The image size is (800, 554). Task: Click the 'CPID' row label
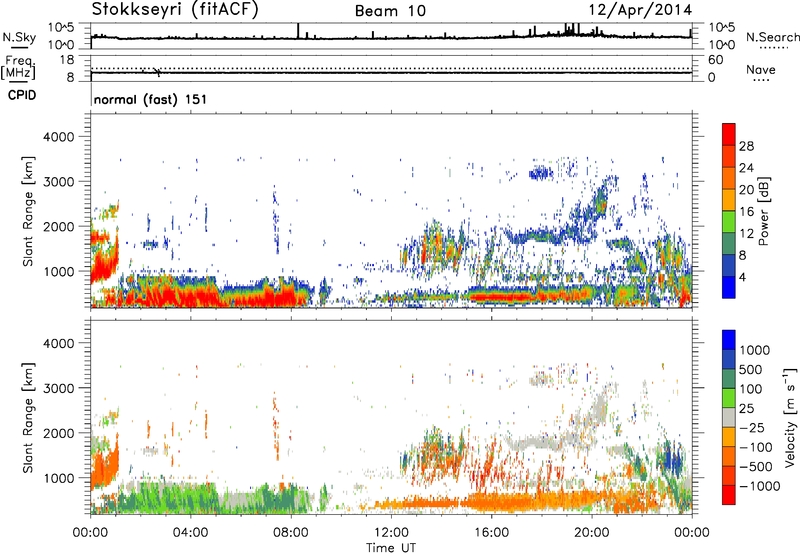(22, 95)
